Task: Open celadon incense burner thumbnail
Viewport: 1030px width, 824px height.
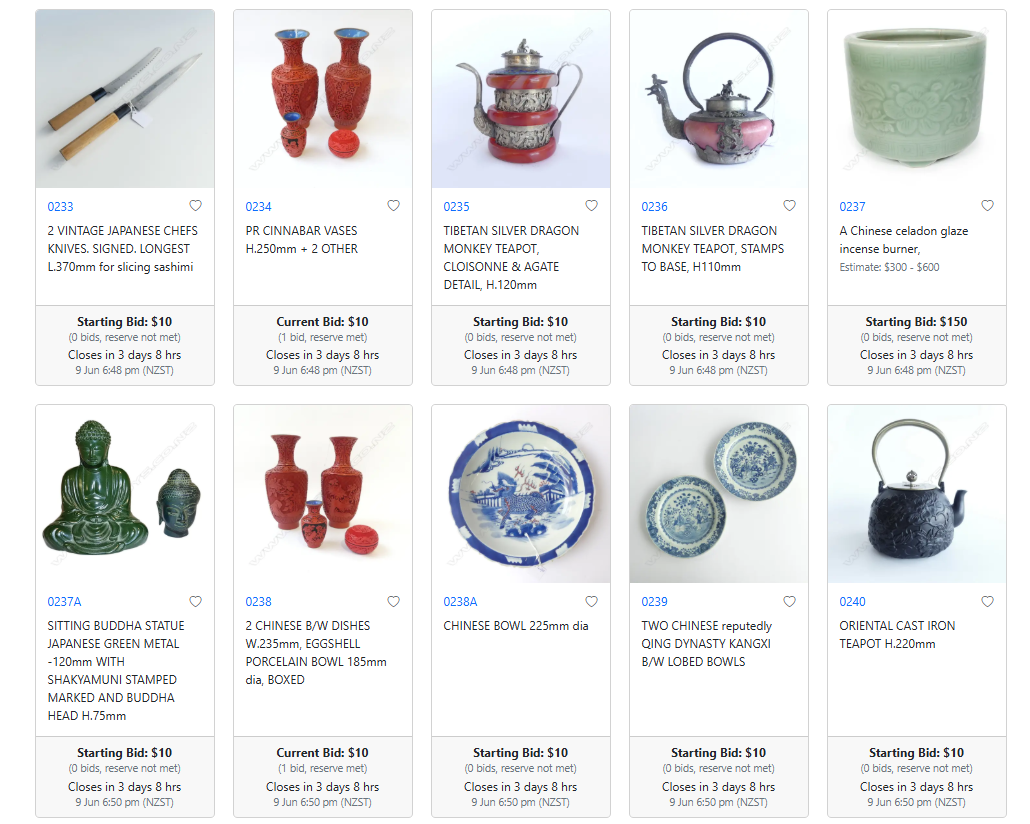Action: 916,99
